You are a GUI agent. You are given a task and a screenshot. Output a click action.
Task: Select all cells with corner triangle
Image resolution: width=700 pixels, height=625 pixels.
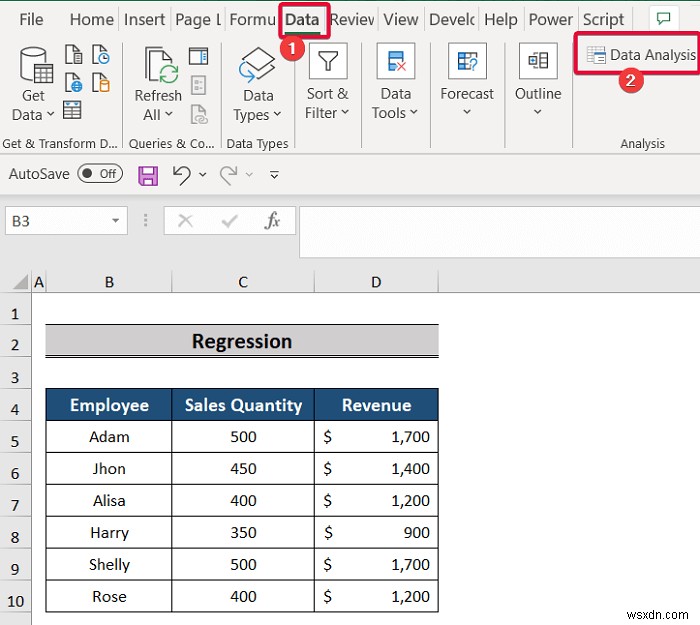[x=20, y=282]
